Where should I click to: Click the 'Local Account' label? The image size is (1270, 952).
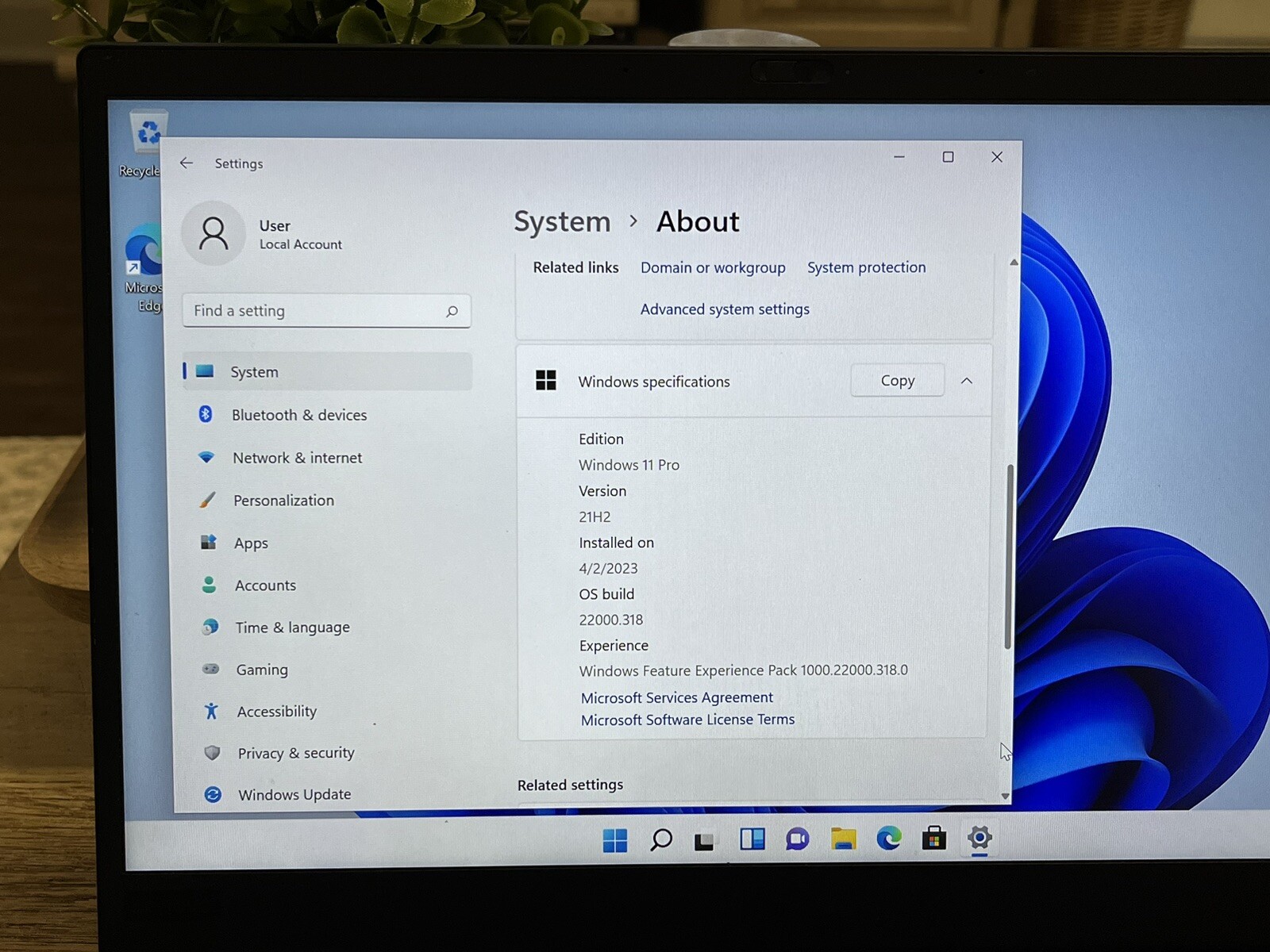point(301,244)
